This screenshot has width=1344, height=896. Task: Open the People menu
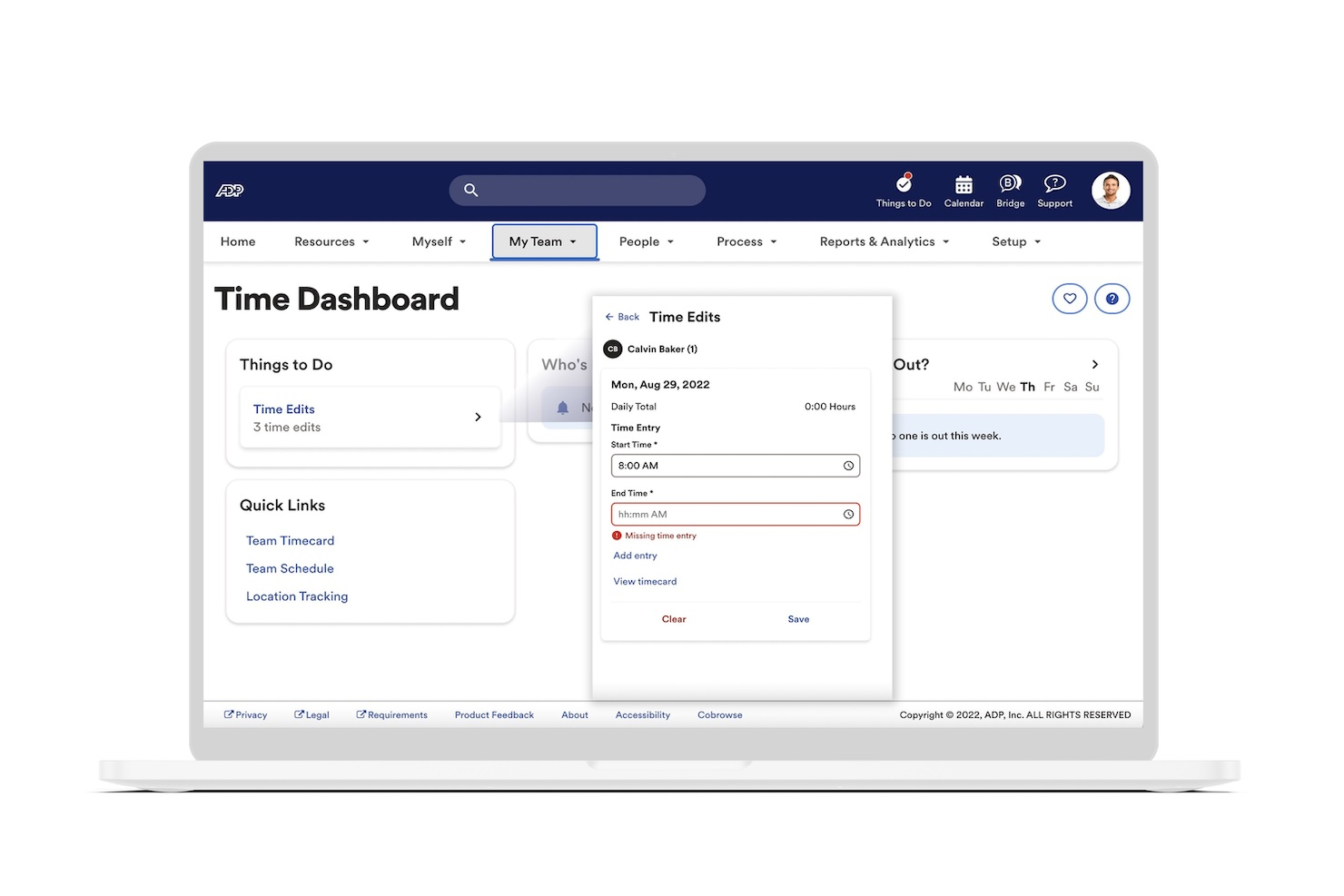(646, 241)
